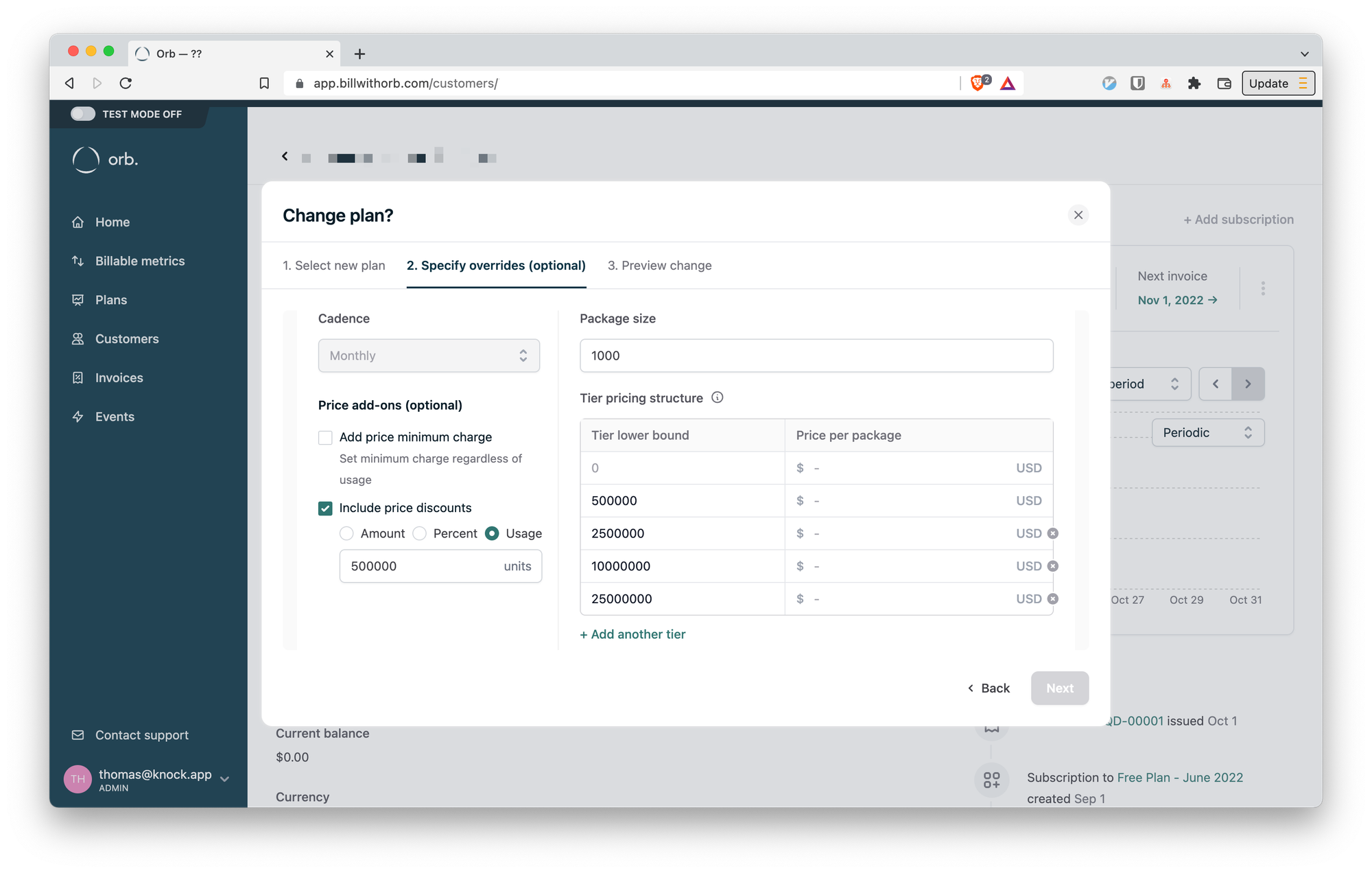
Task: Select the Percent discount radio button
Action: pos(420,533)
